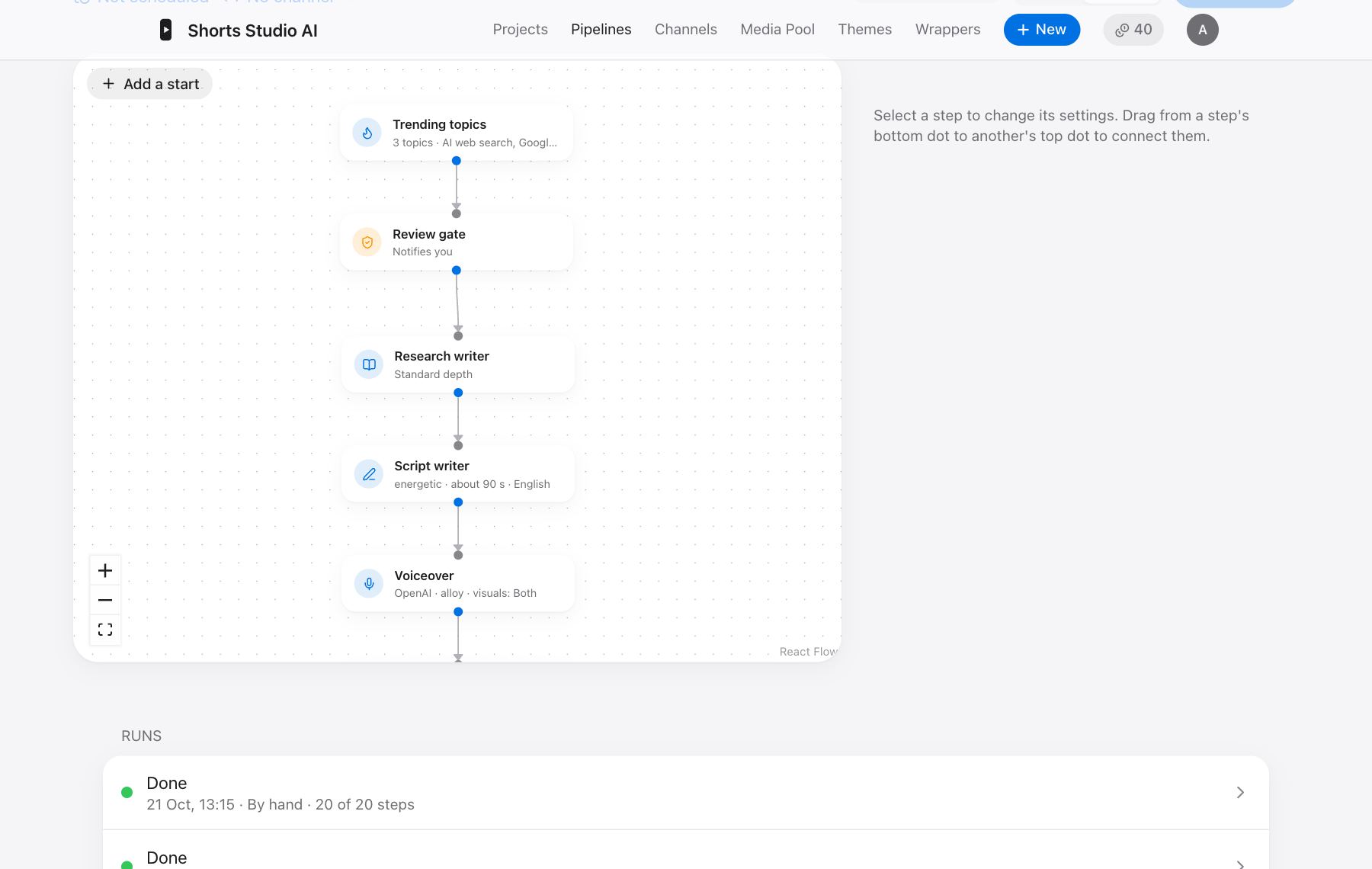
Task: Click the shield icon on Review gate
Action: click(x=367, y=242)
